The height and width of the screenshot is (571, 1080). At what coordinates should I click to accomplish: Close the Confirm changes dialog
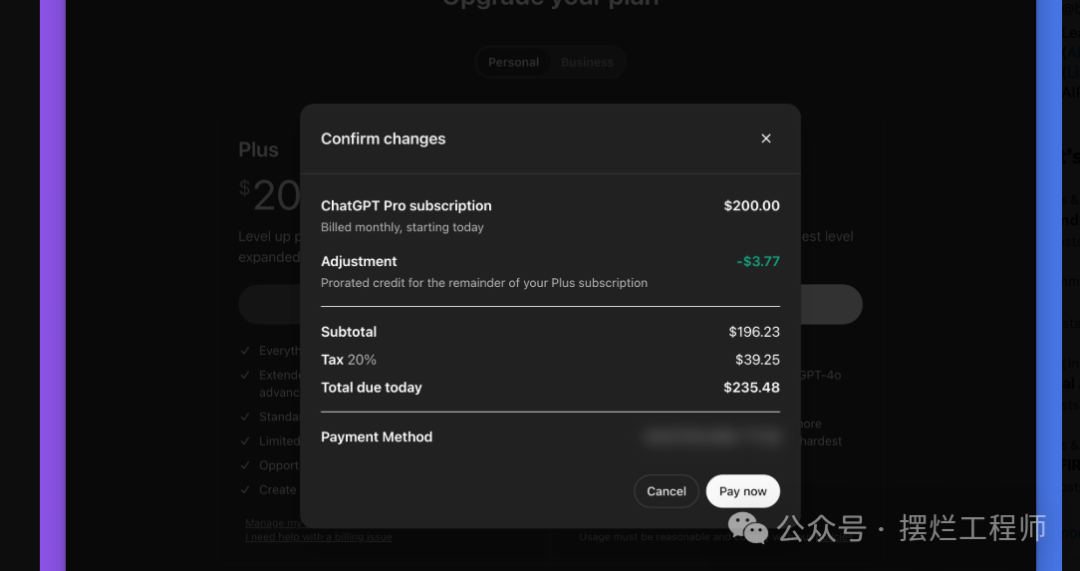pyautogui.click(x=766, y=139)
